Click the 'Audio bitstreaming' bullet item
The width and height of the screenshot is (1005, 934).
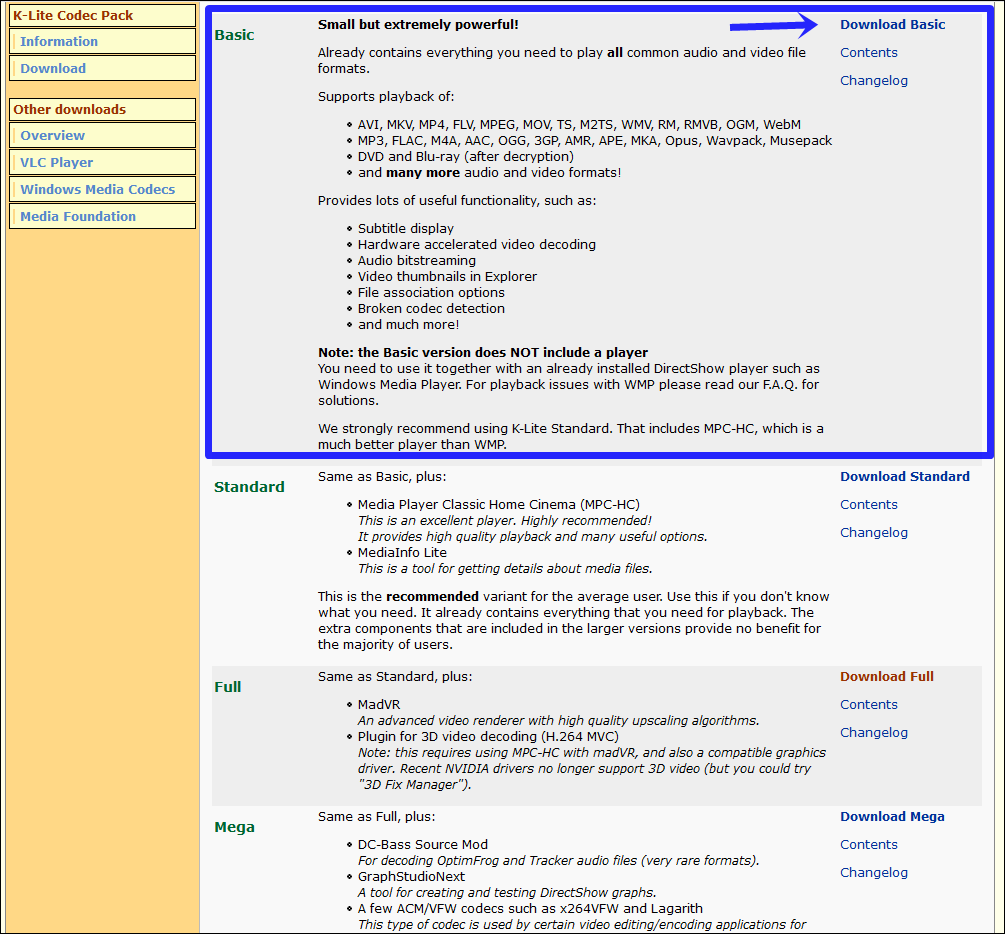(x=417, y=261)
